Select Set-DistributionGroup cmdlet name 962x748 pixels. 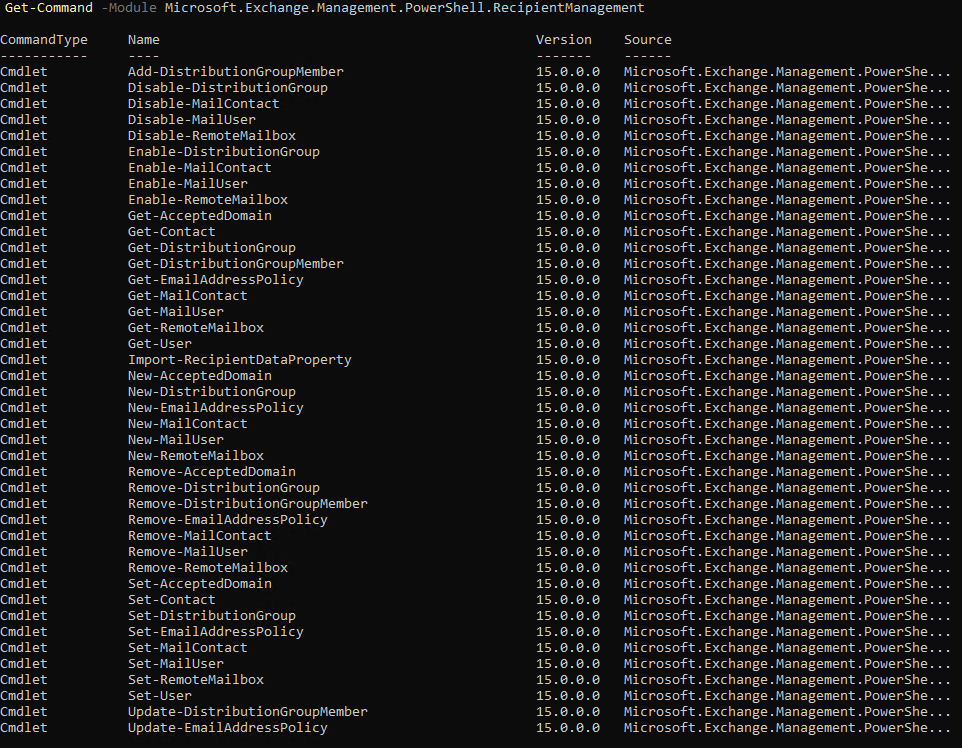pyautogui.click(x=212, y=615)
